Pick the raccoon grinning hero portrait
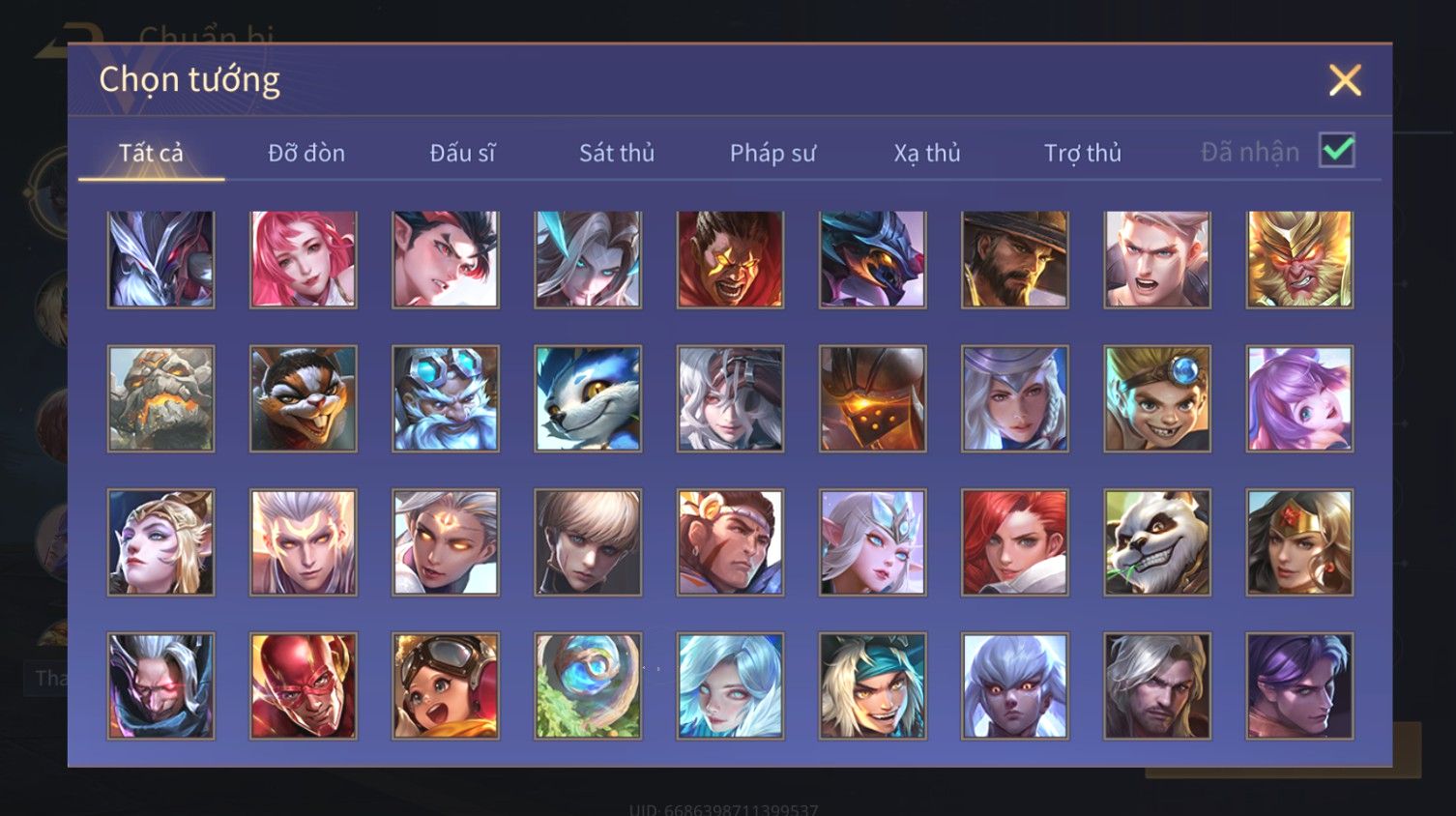Screen dimensions: 1456x816 pyautogui.click(x=303, y=398)
